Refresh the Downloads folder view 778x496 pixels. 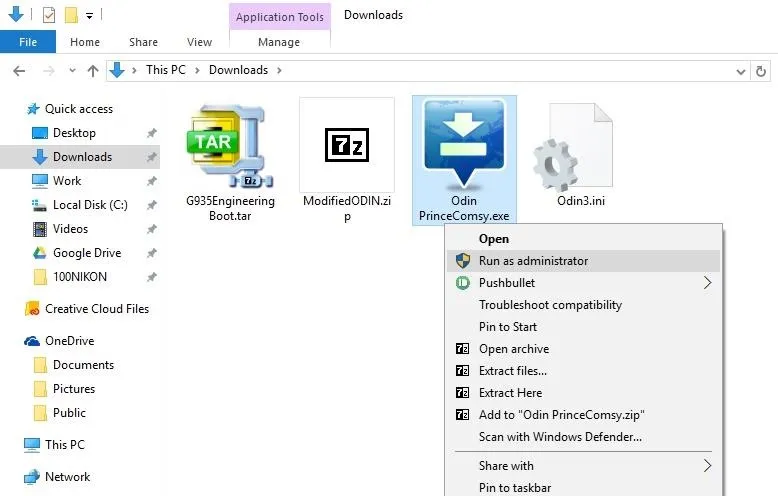point(761,71)
